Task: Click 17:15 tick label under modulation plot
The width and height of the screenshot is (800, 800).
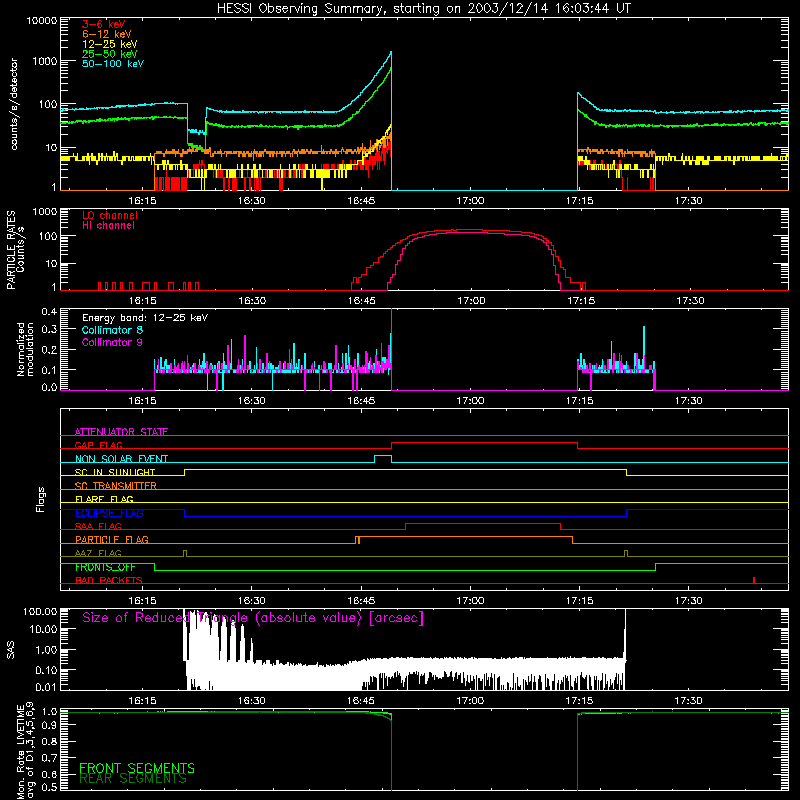Action: tap(580, 401)
